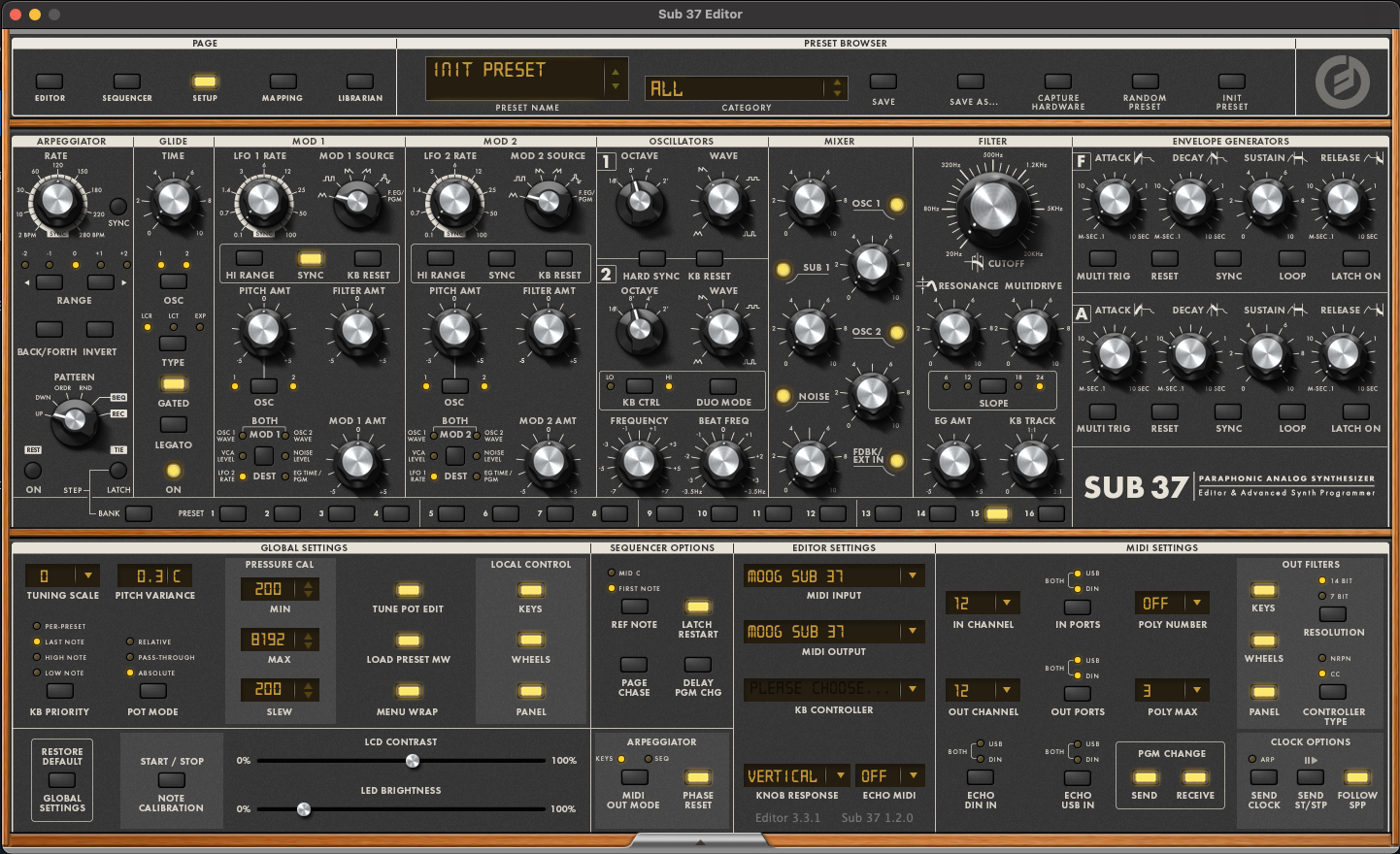Click the LCD Contrast slider handle
The height and width of the screenshot is (854, 1400).
(x=413, y=761)
